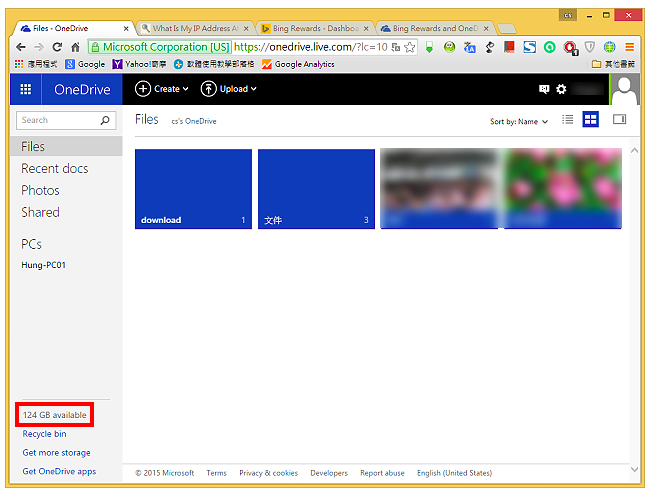The height and width of the screenshot is (493, 648).
Task: Click English (United States) language link
Action: [x=455, y=473]
